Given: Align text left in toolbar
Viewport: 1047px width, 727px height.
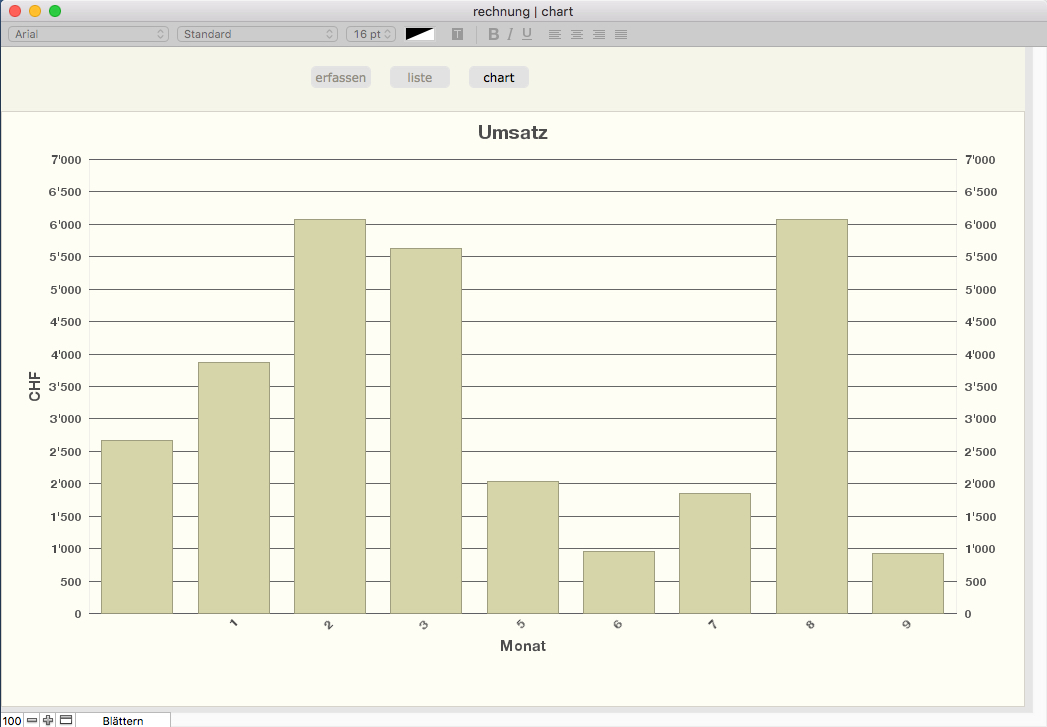Looking at the screenshot, I should (x=555, y=34).
